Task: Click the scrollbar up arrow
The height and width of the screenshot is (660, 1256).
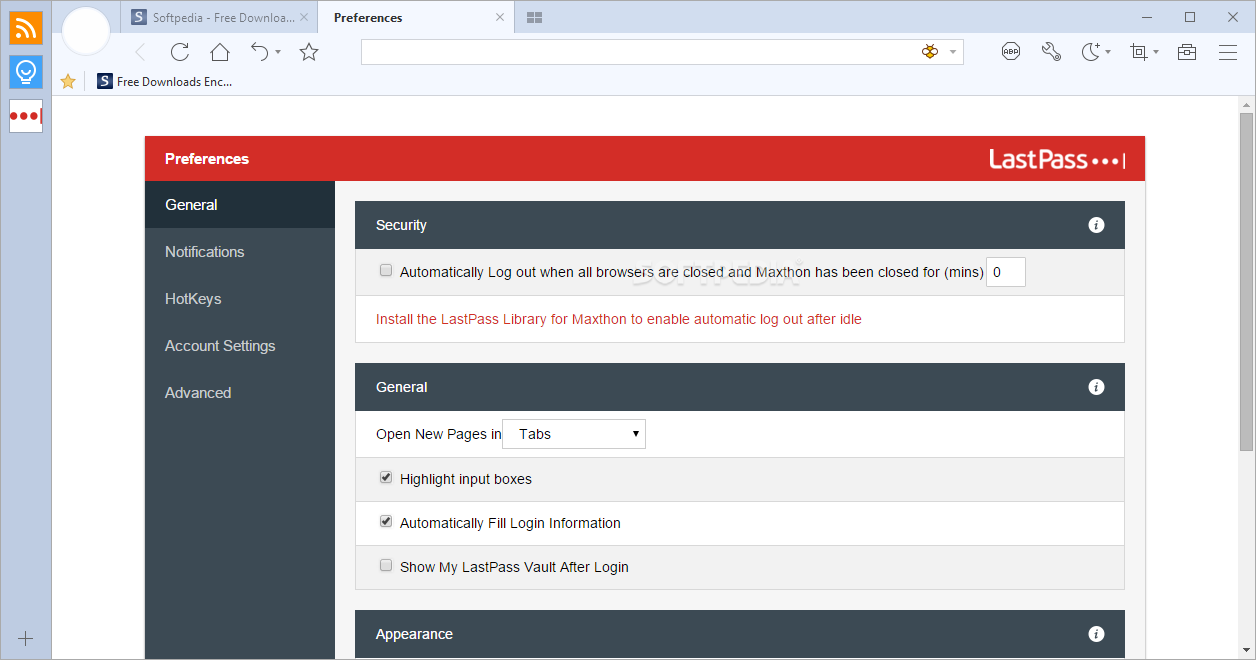Action: click(1246, 104)
